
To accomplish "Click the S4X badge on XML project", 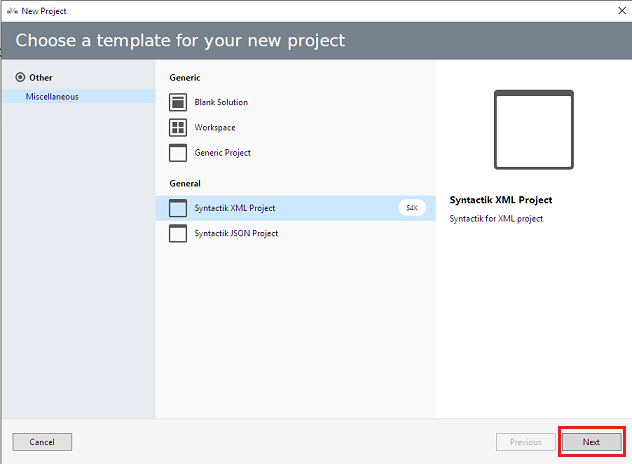I will 412,208.
